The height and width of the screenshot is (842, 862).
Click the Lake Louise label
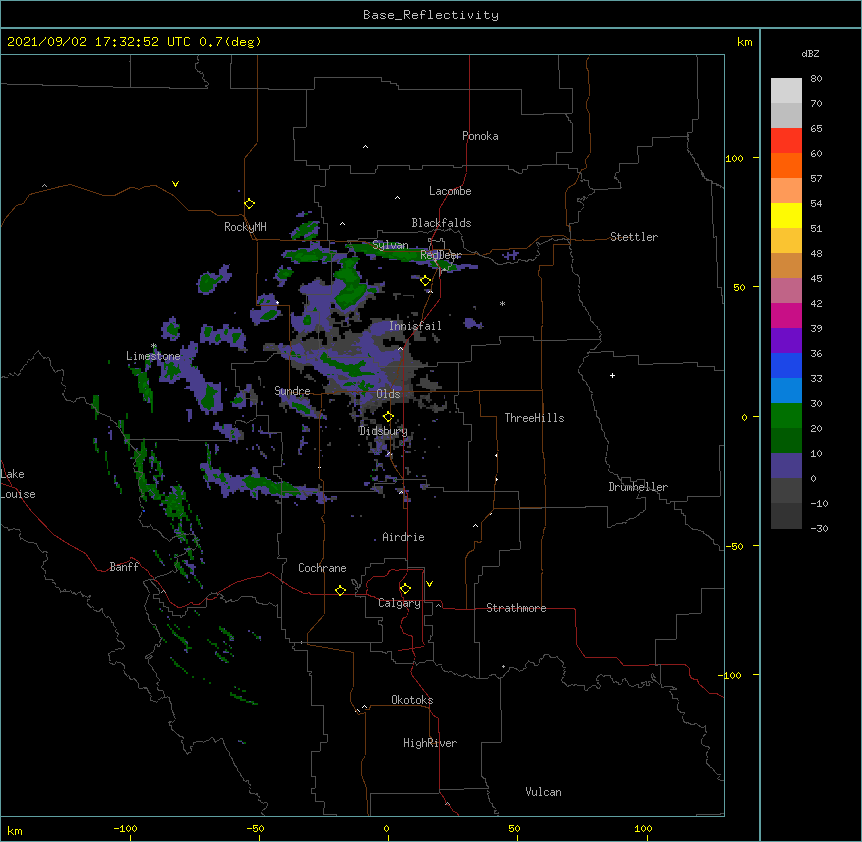[x=18, y=484]
